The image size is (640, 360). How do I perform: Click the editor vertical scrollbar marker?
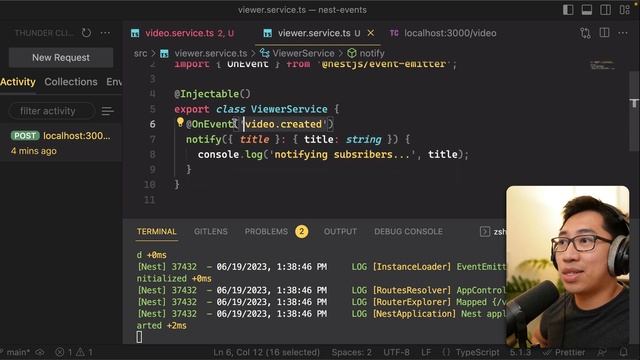(x=633, y=103)
